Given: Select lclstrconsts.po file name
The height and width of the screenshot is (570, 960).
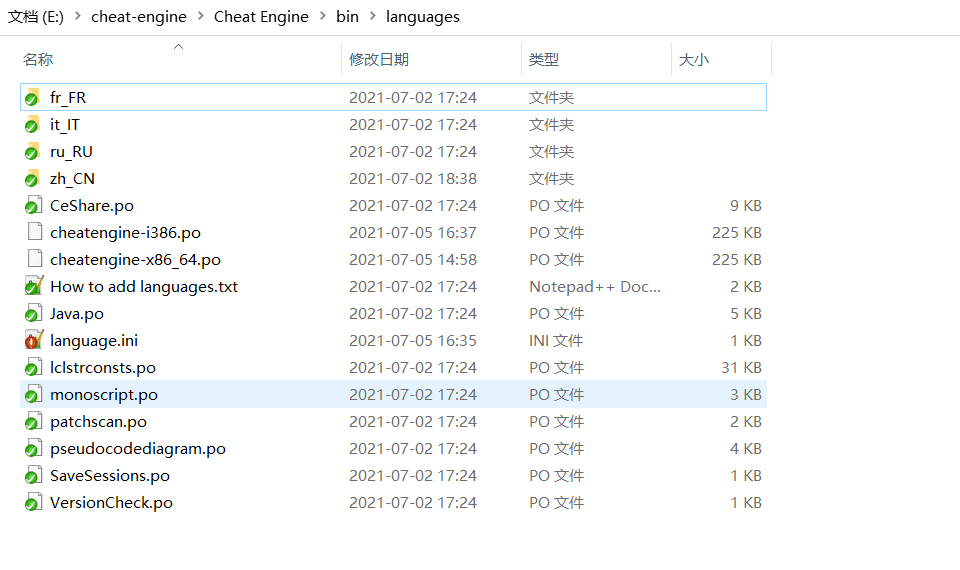Looking at the screenshot, I should tap(103, 367).
